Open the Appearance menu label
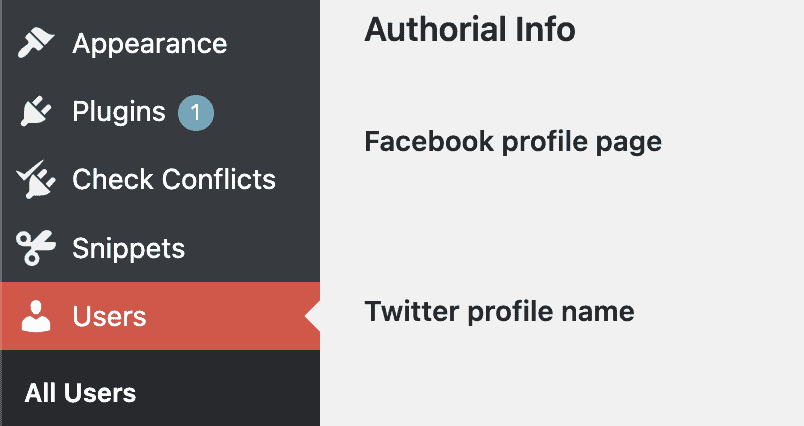Screen dimensions: 804x426 tap(150, 44)
